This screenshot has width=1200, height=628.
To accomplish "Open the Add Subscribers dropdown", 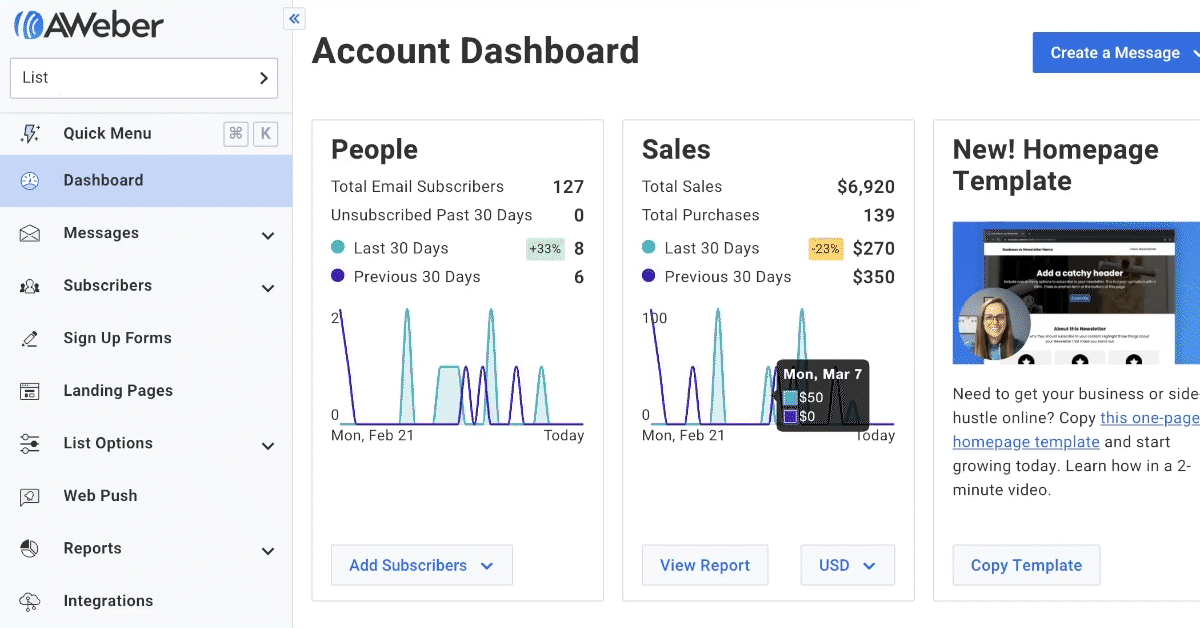I will pos(421,565).
